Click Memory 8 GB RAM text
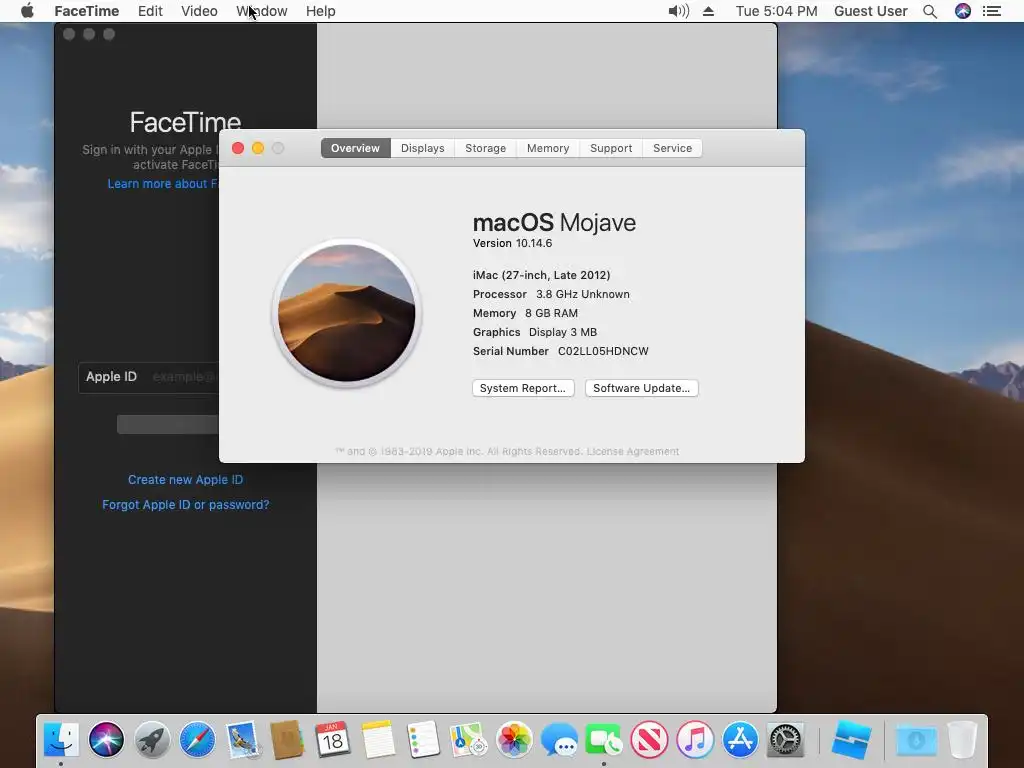1024x768 pixels. click(525, 313)
